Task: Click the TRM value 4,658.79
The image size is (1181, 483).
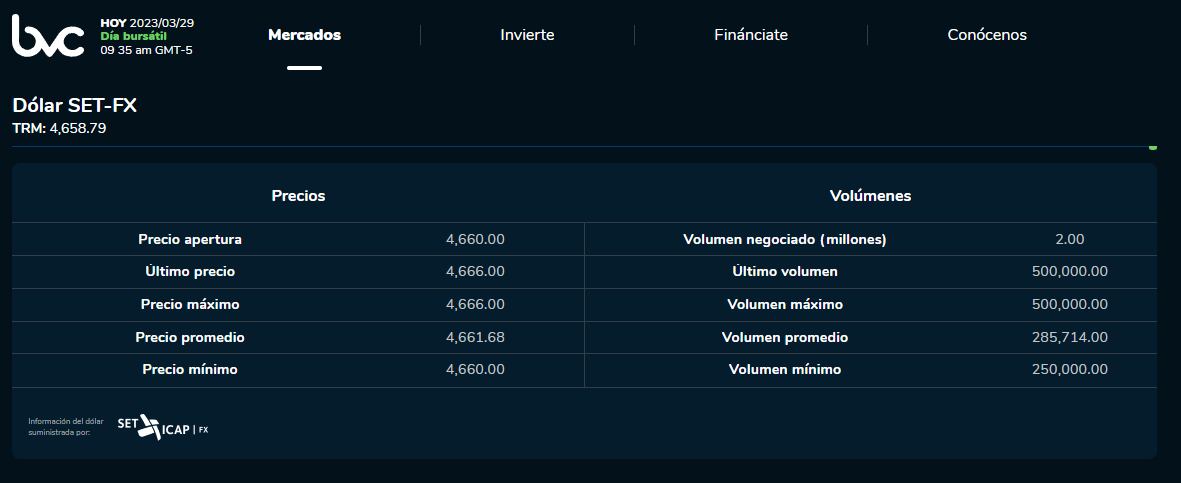Action: (x=78, y=129)
